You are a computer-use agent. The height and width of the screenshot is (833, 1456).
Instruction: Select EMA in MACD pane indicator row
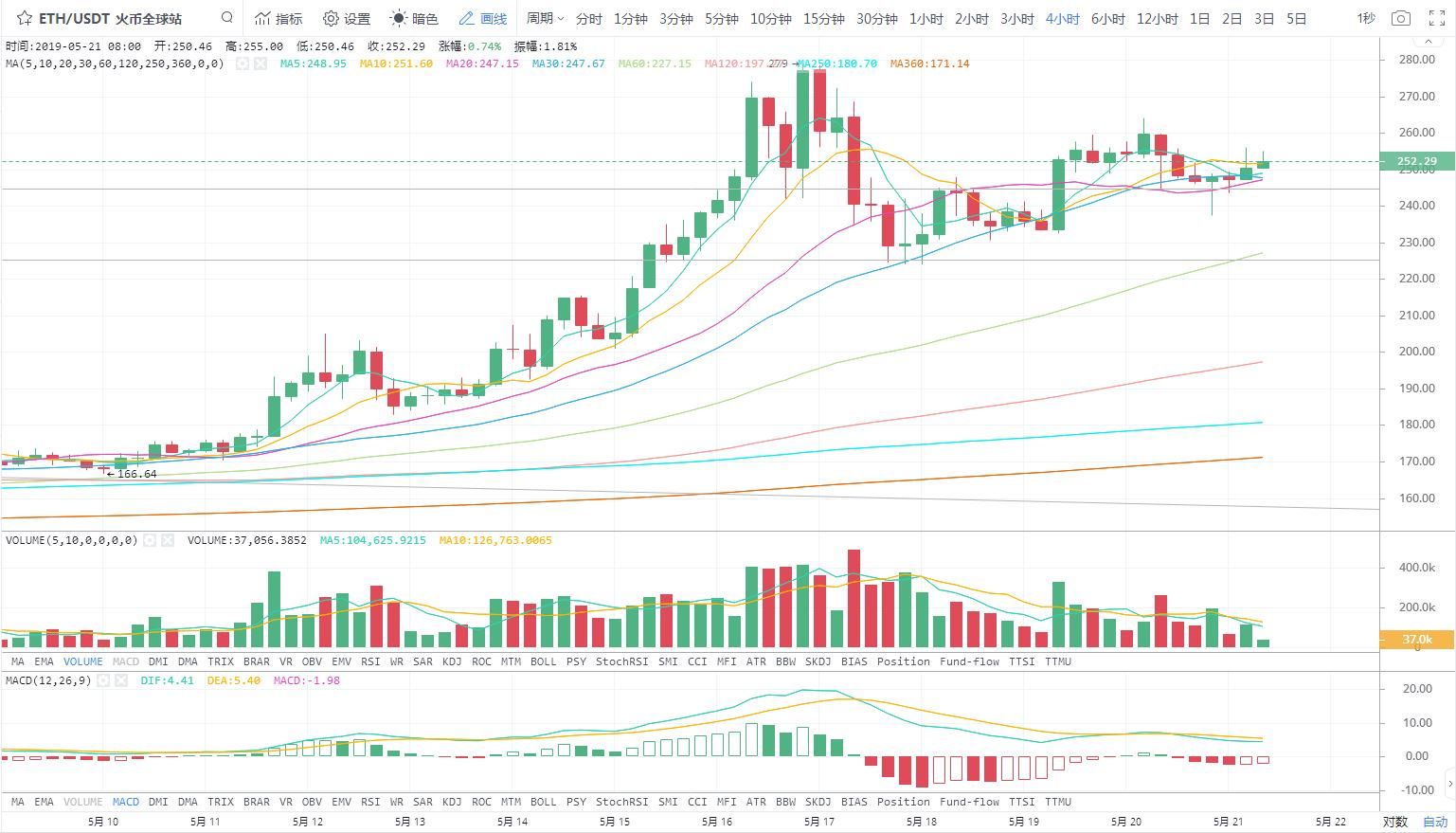point(44,802)
